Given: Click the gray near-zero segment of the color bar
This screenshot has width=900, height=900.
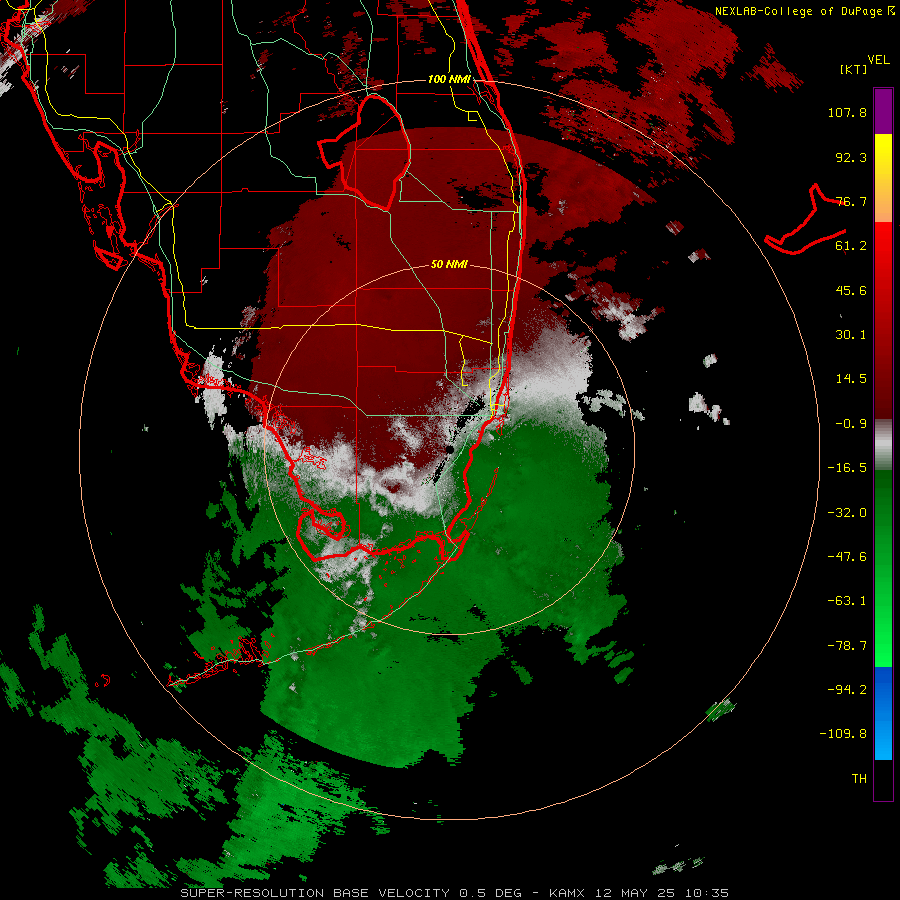Looking at the screenshot, I should 883,445.
